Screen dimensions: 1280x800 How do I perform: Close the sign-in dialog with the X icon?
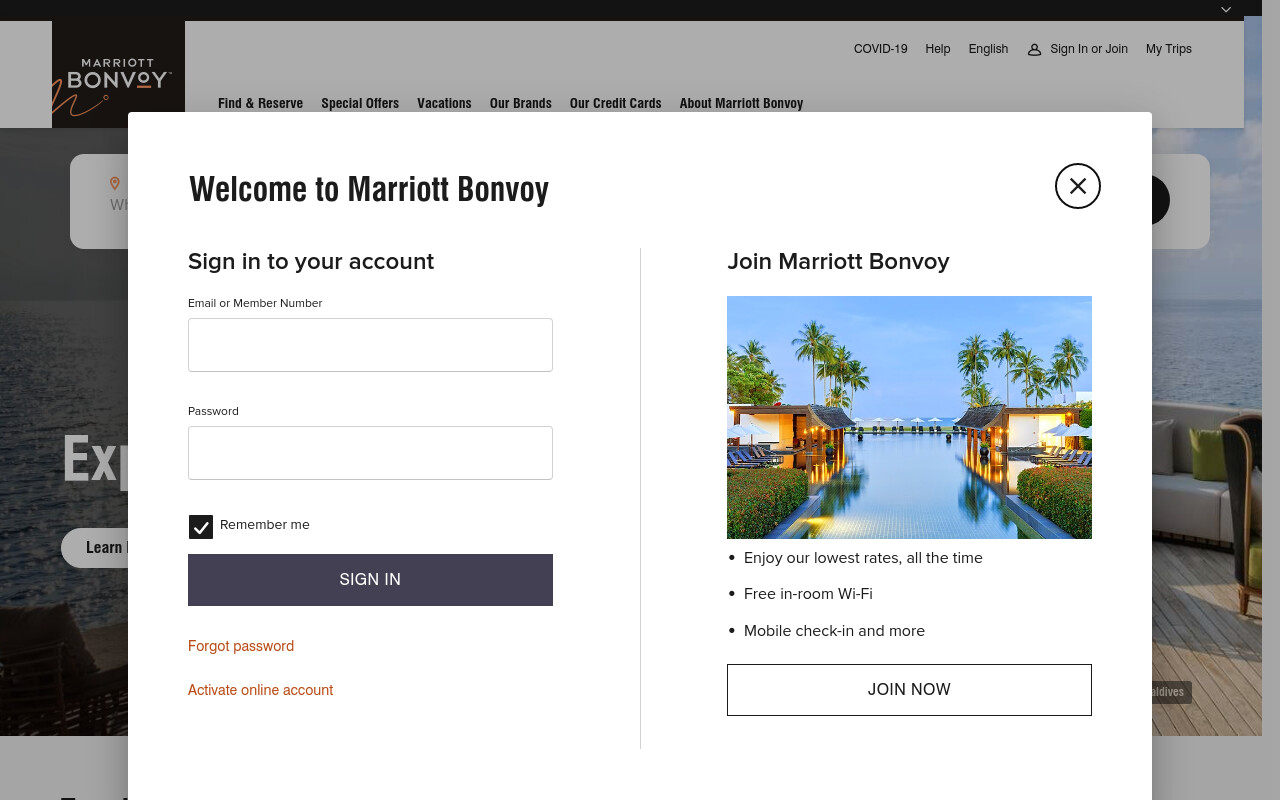(x=1078, y=186)
